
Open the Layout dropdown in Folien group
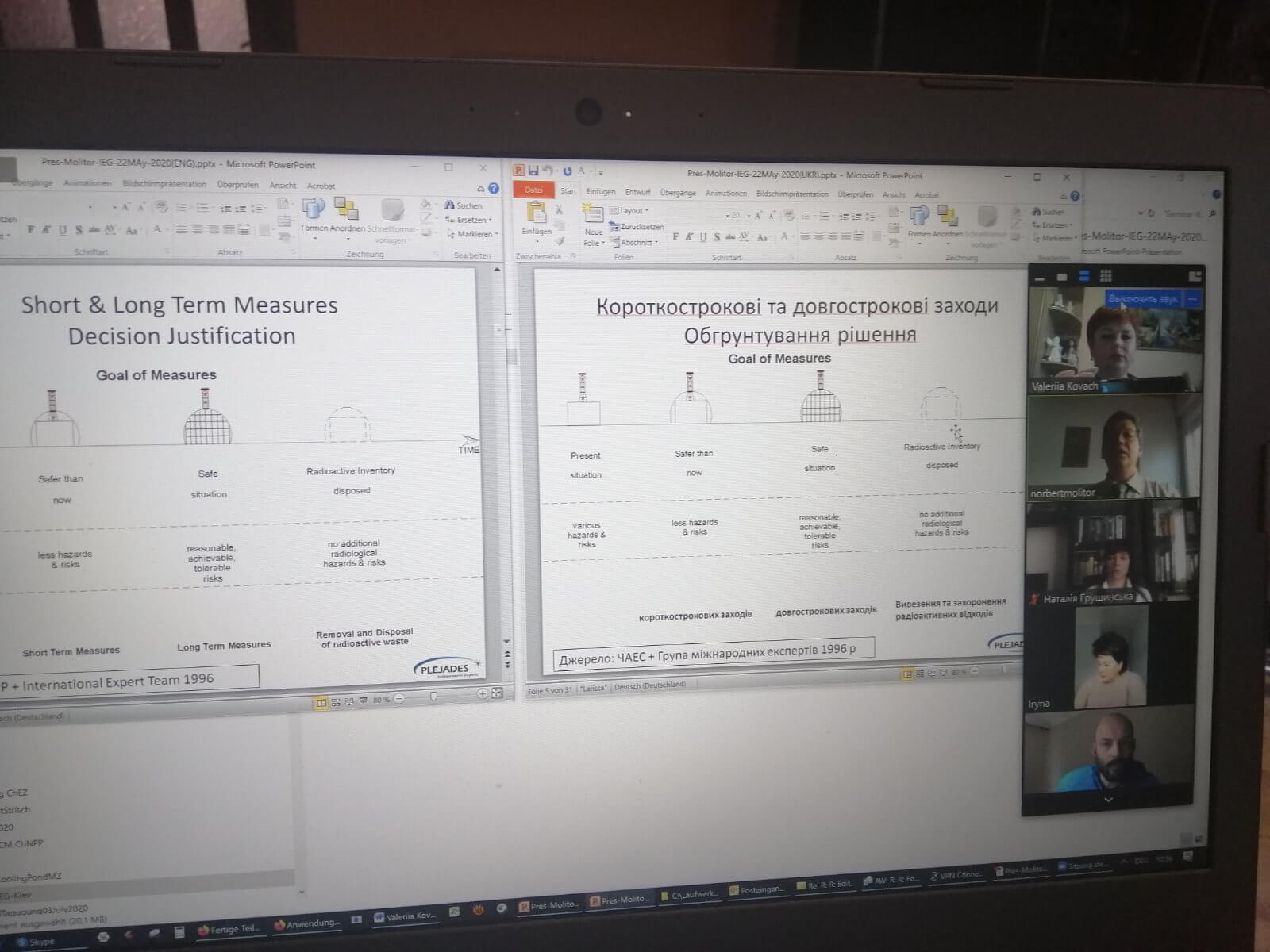click(633, 211)
